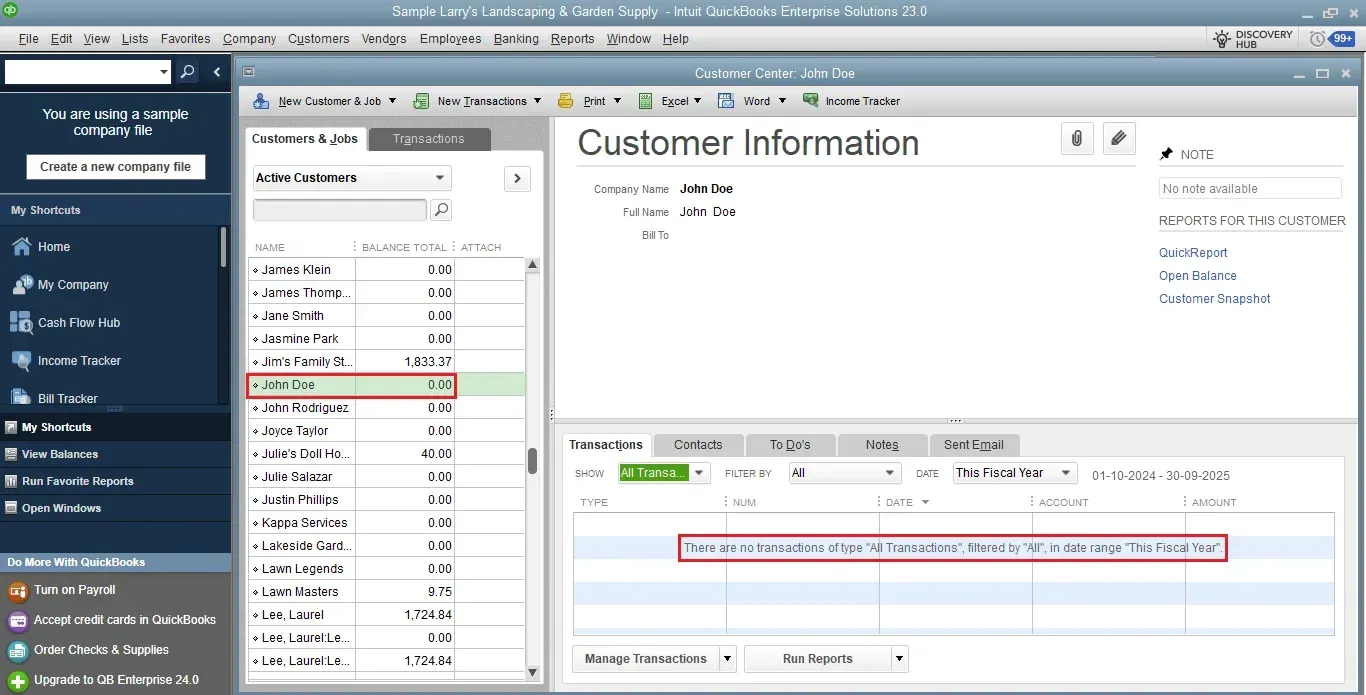Click Order Checks & Supplies icon

[x=18, y=650]
